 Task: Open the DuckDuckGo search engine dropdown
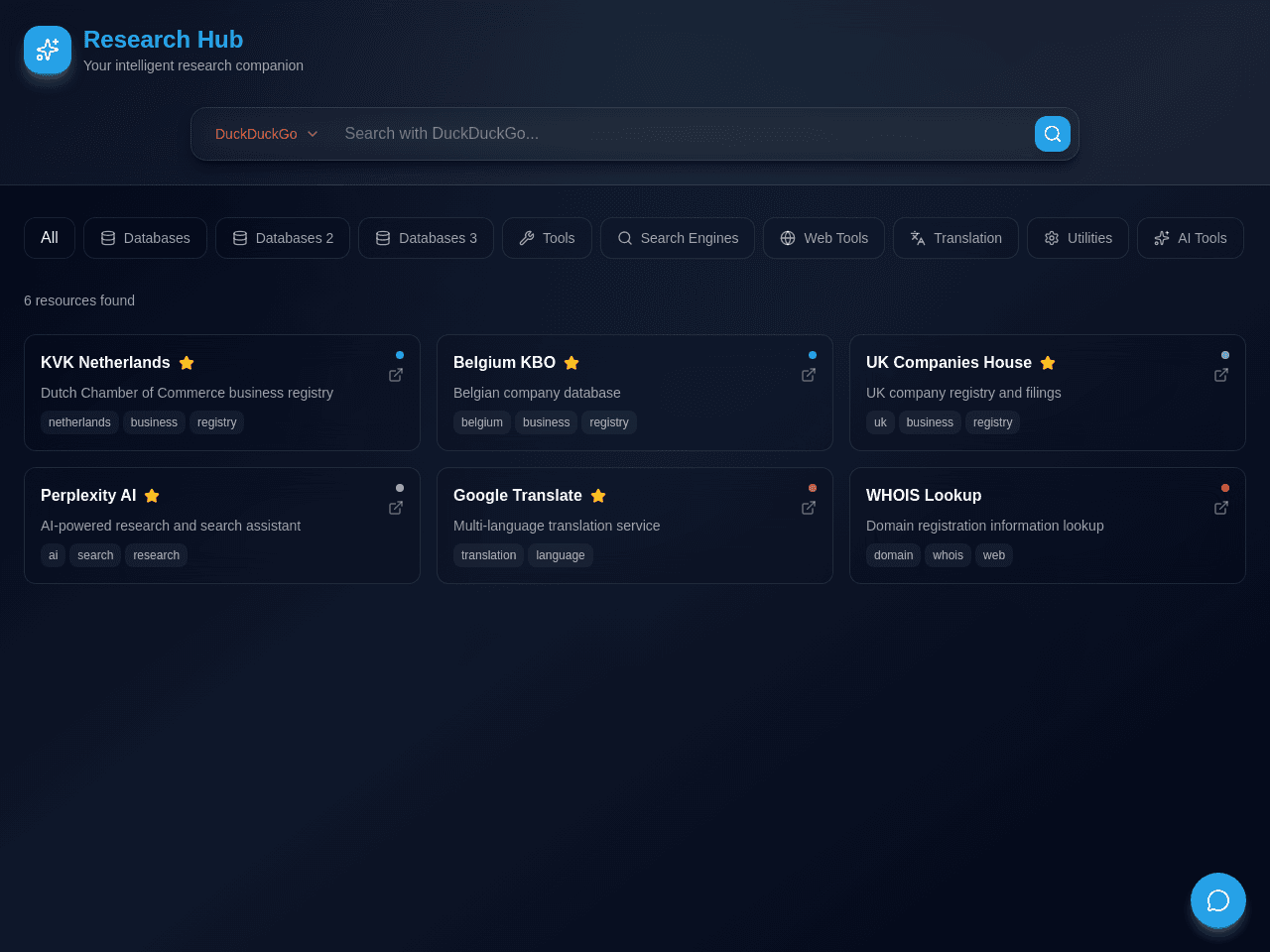point(266,134)
